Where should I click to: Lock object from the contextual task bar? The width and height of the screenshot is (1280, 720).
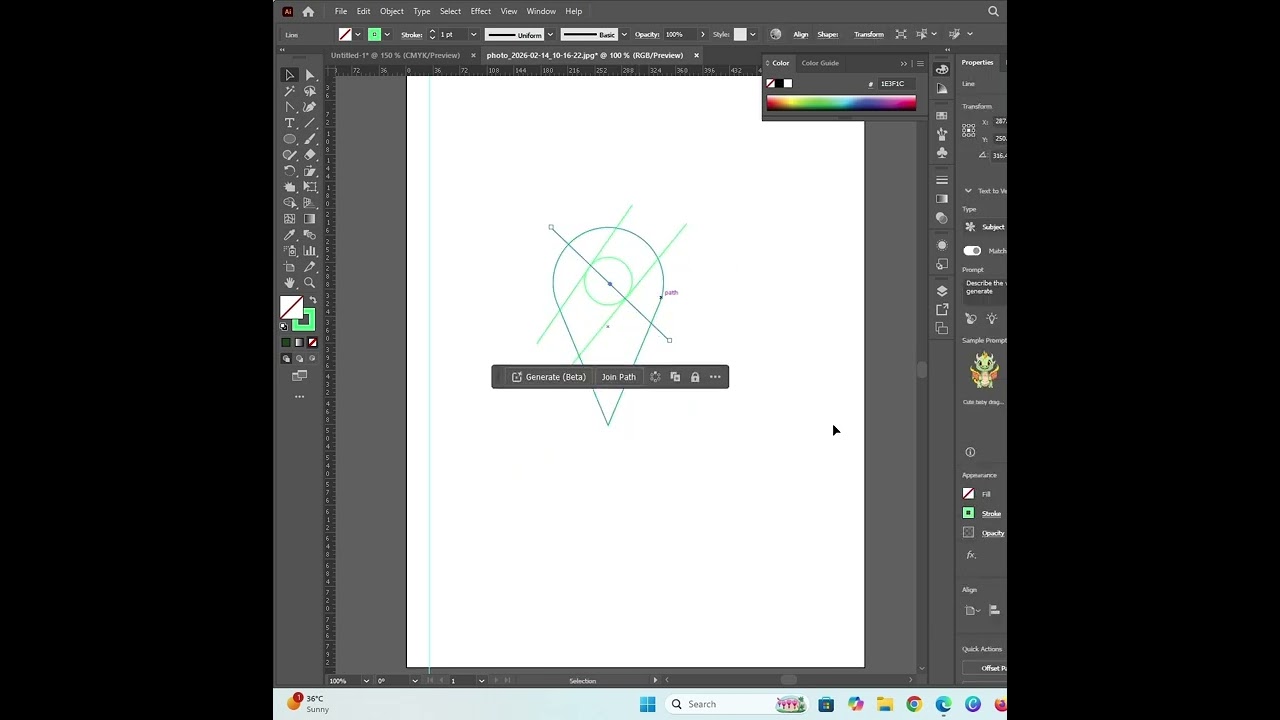click(x=695, y=377)
